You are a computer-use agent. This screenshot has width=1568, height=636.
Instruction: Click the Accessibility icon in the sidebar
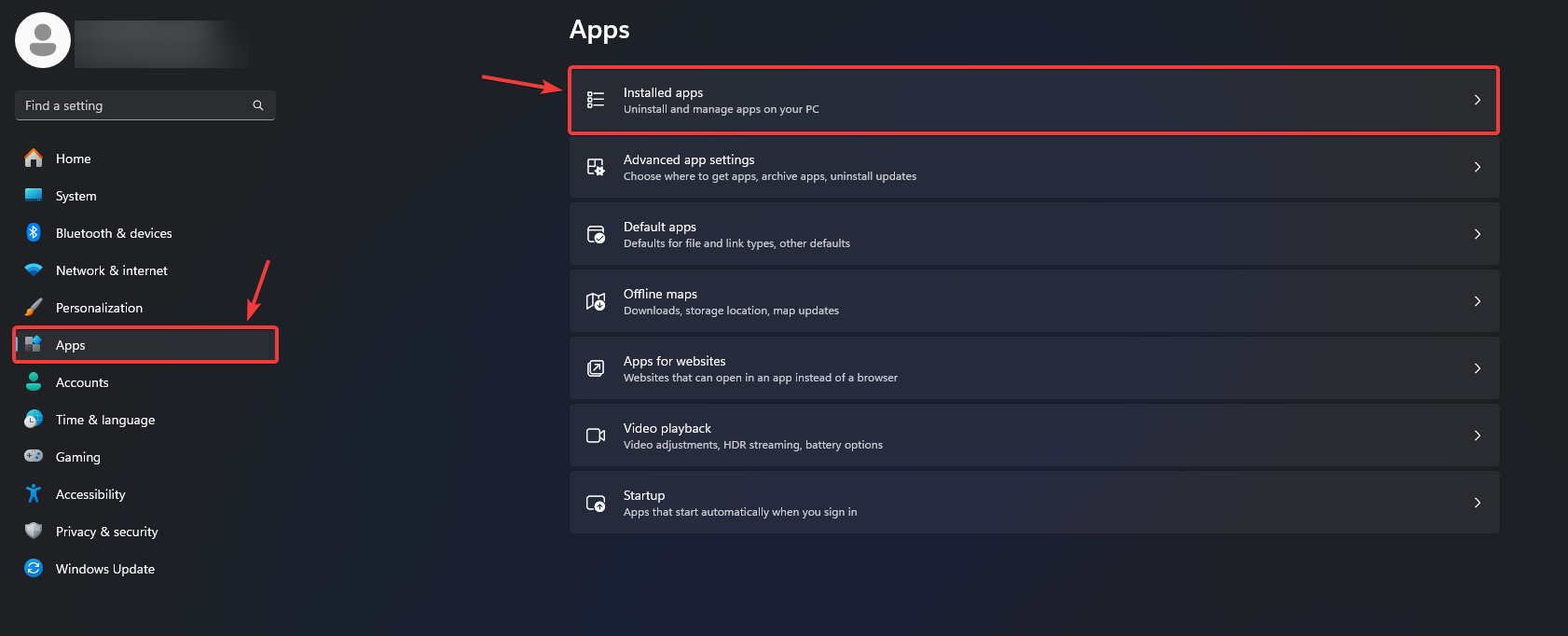coord(33,494)
